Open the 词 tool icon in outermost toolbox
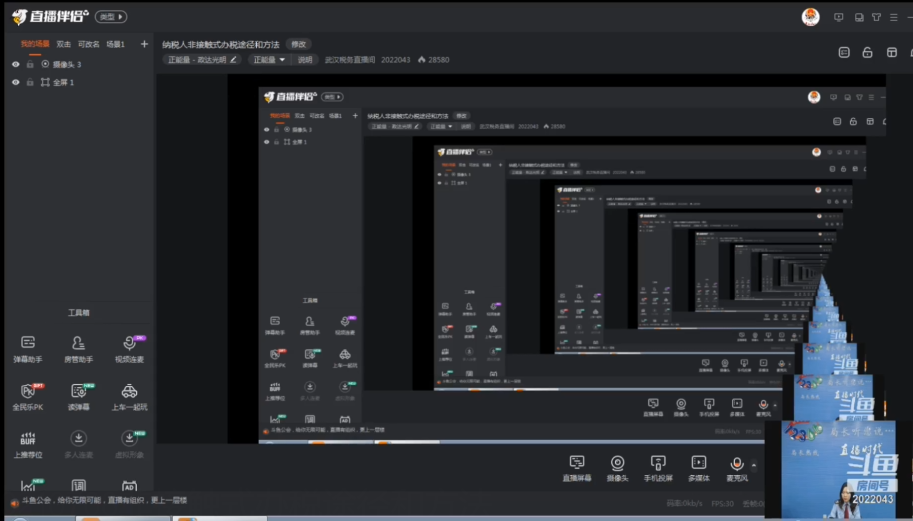The width and height of the screenshot is (913, 521). pyautogui.click(x=79, y=485)
